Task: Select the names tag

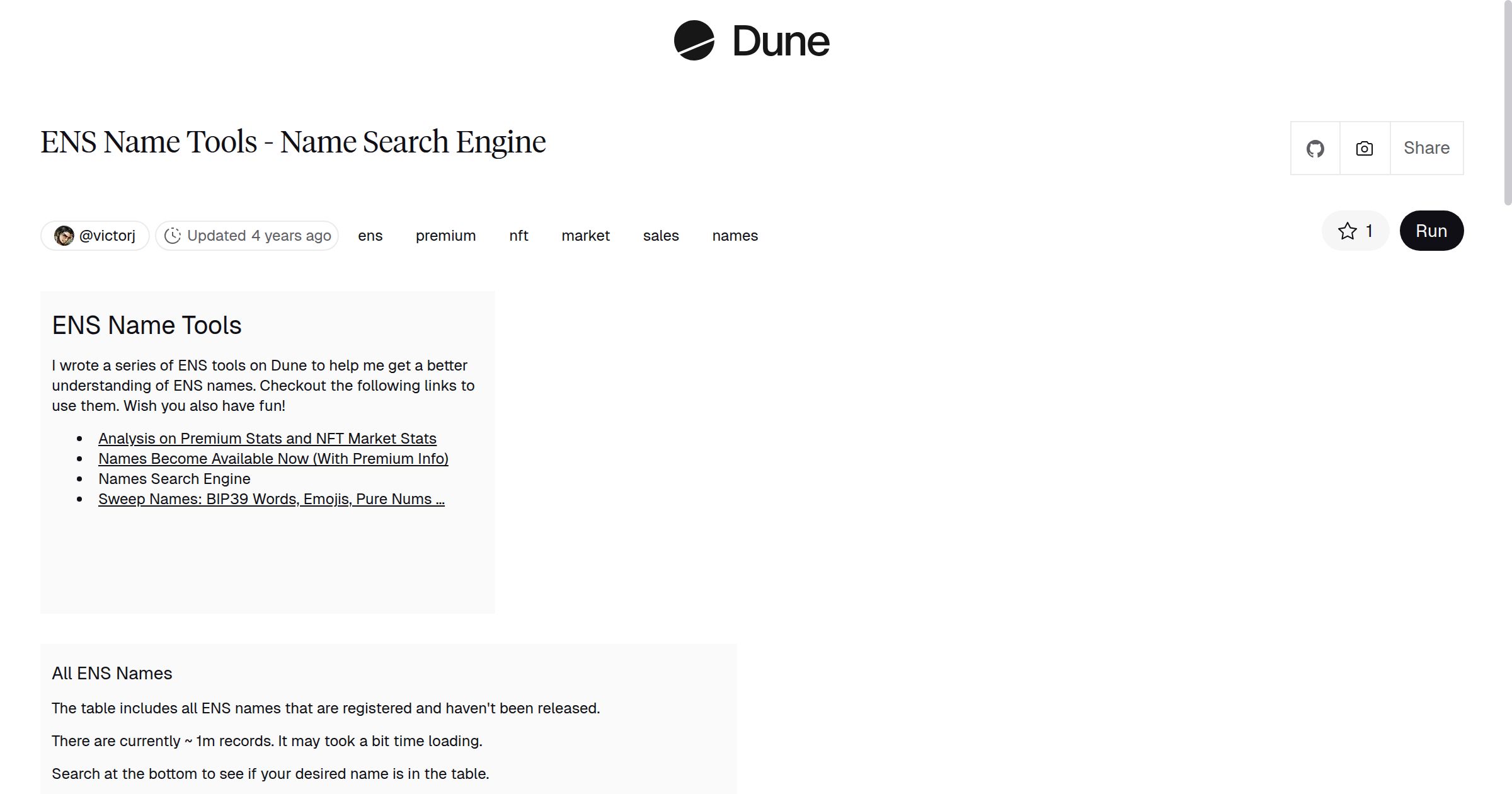Action: [x=735, y=236]
